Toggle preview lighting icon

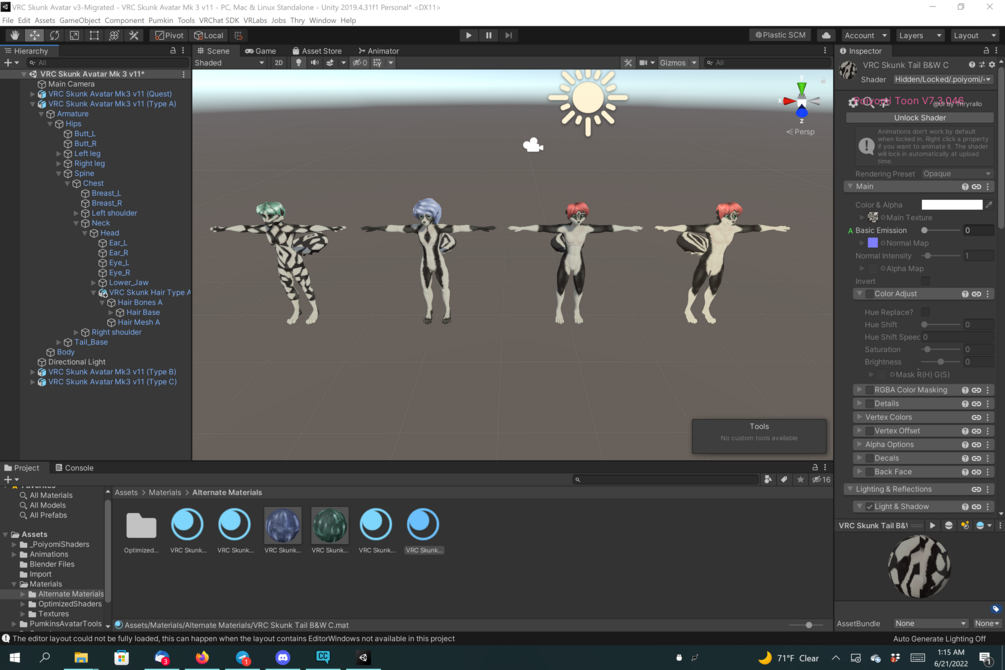(965, 526)
